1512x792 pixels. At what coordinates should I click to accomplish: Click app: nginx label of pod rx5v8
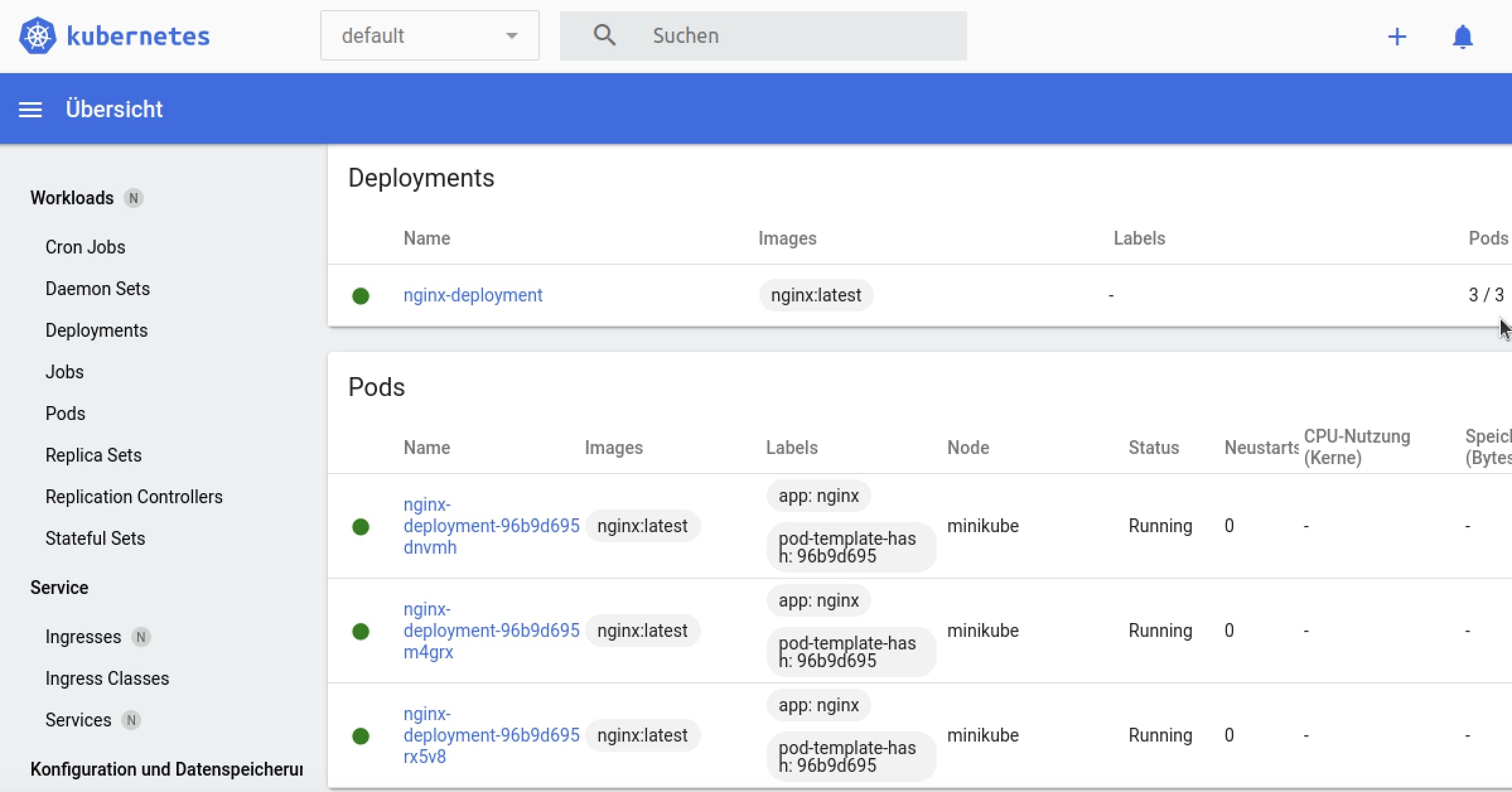(818, 705)
